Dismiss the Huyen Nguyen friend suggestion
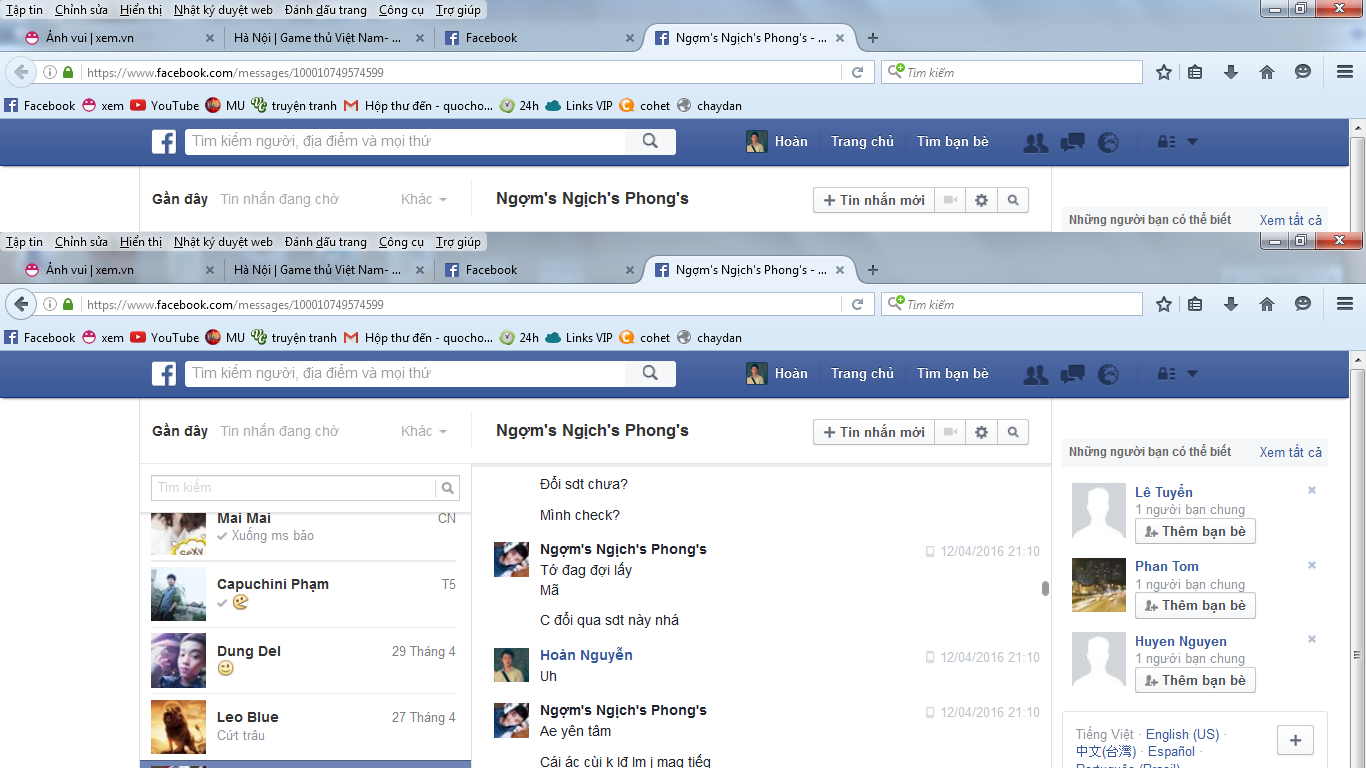Viewport: 1366px width, 768px height. tap(1312, 639)
